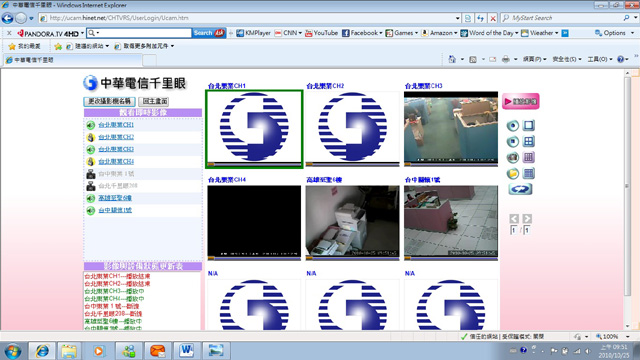The image size is (640, 360).
Task: Click the change camera name button
Action: point(109,101)
